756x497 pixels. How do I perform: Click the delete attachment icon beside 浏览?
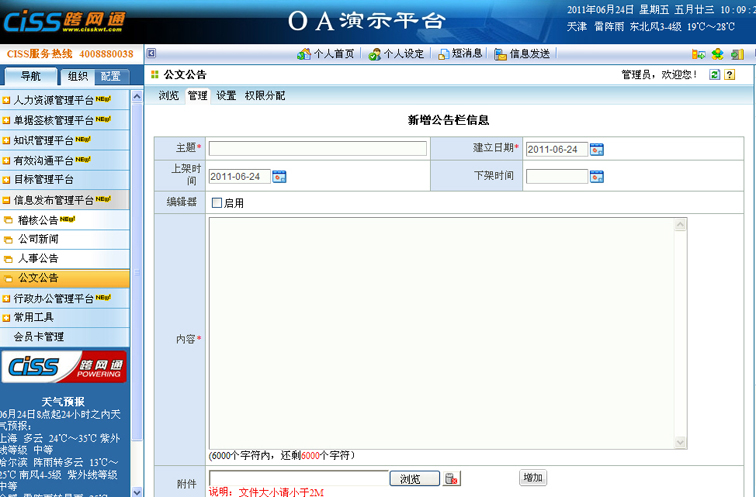click(452, 479)
